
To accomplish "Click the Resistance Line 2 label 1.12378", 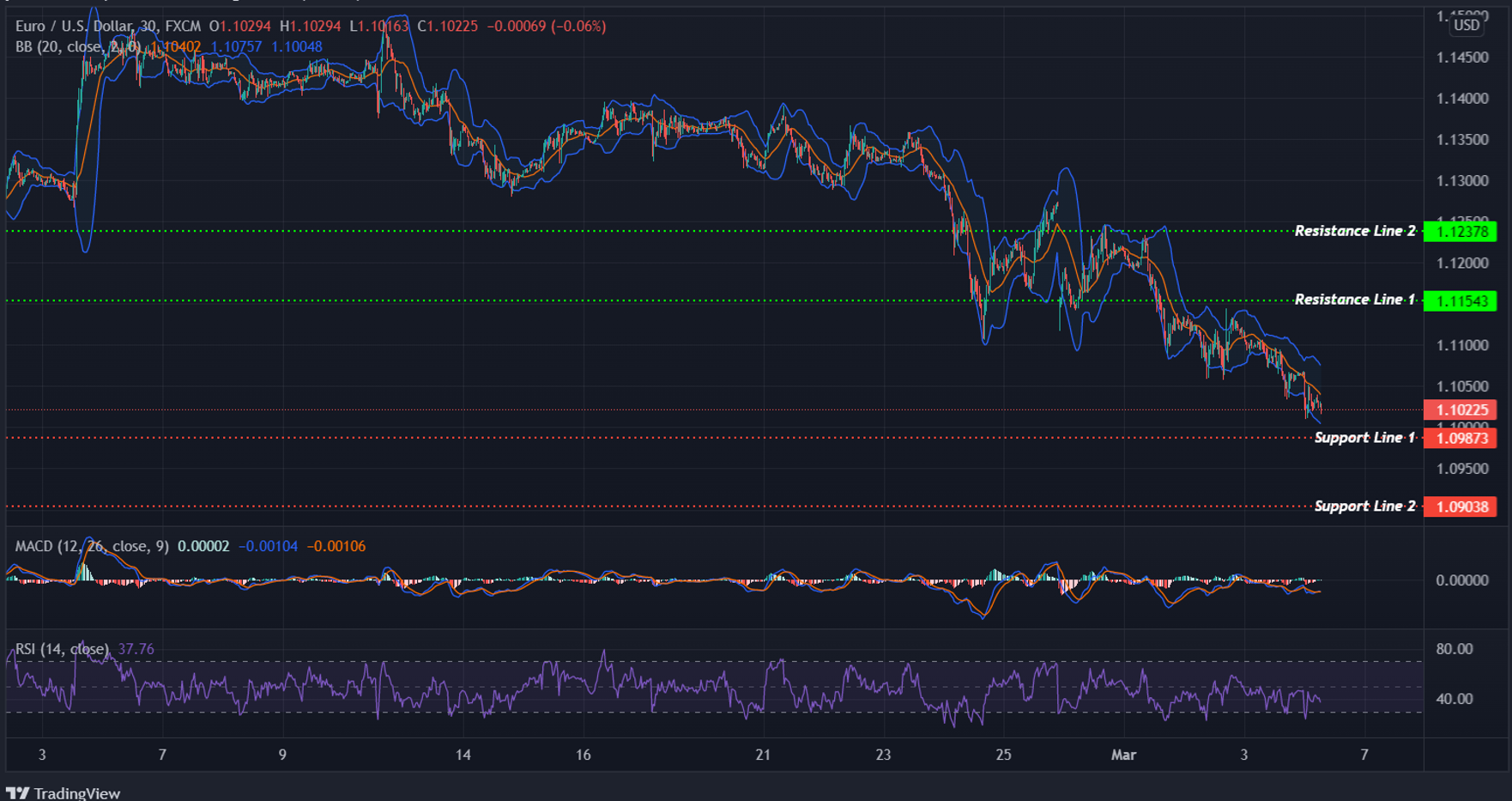I will (x=1461, y=231).
